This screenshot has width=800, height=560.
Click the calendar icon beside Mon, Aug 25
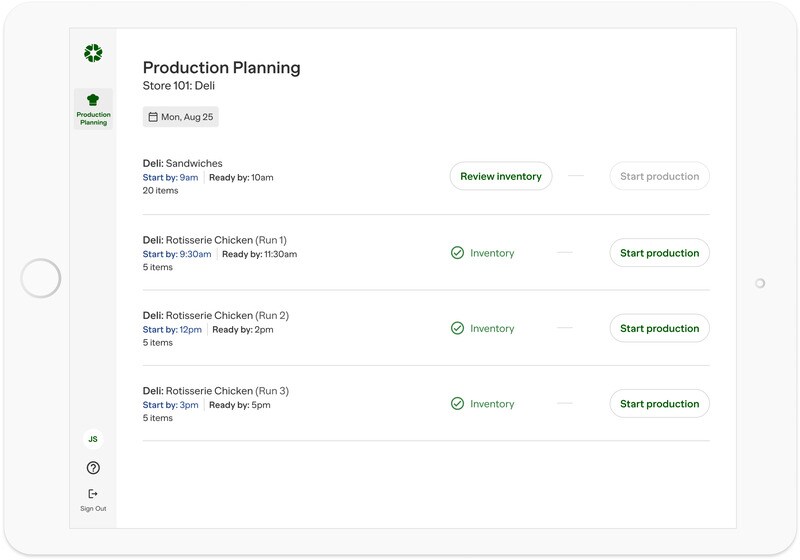[x=153, y=117]
